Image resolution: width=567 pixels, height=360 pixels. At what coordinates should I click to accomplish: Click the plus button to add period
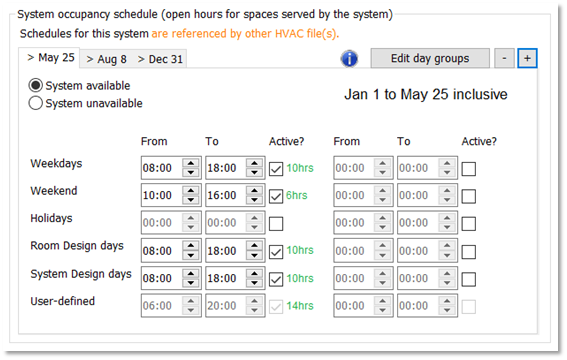(527, 58)
